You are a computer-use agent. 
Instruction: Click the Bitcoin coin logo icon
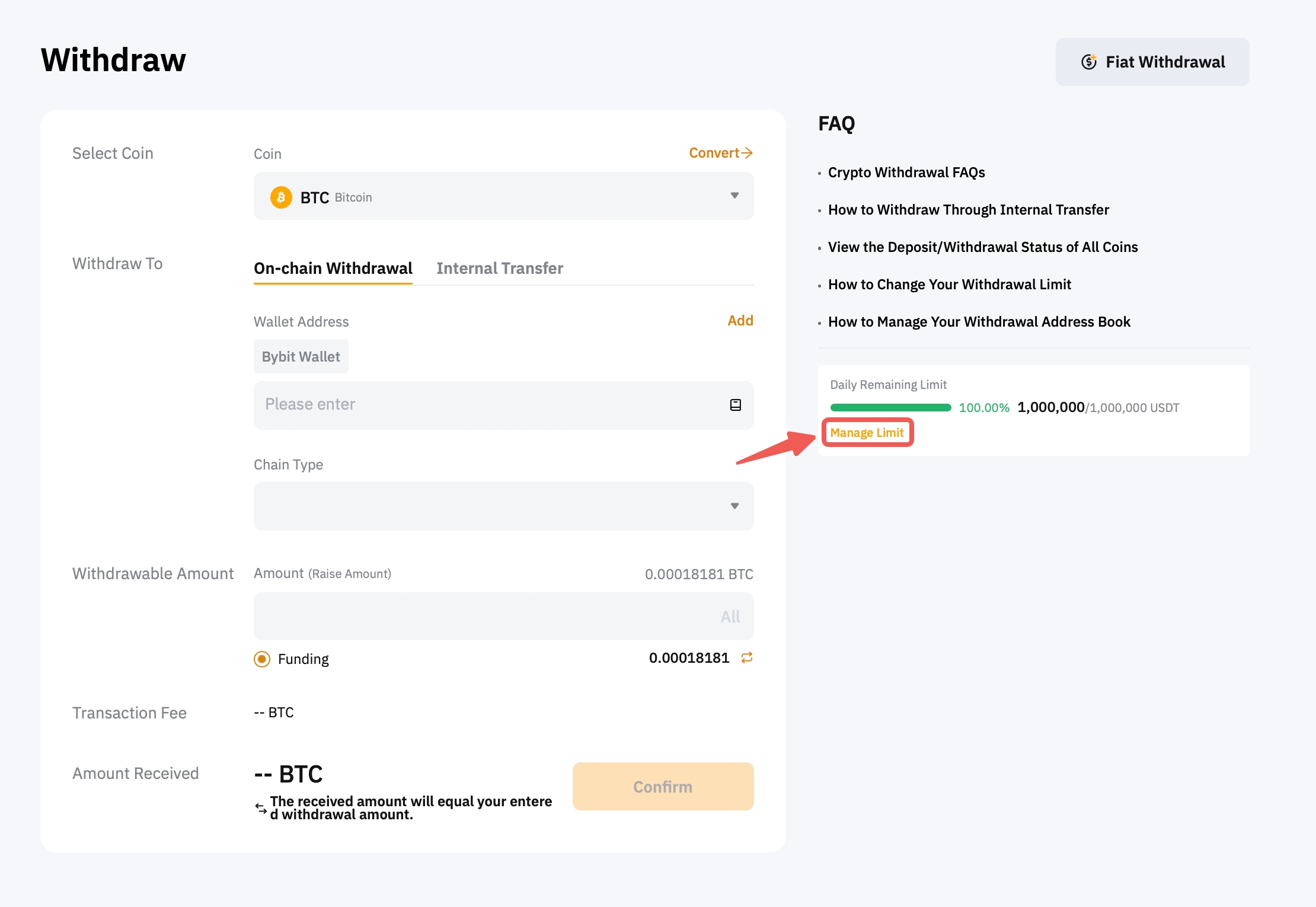coord(281,197)
